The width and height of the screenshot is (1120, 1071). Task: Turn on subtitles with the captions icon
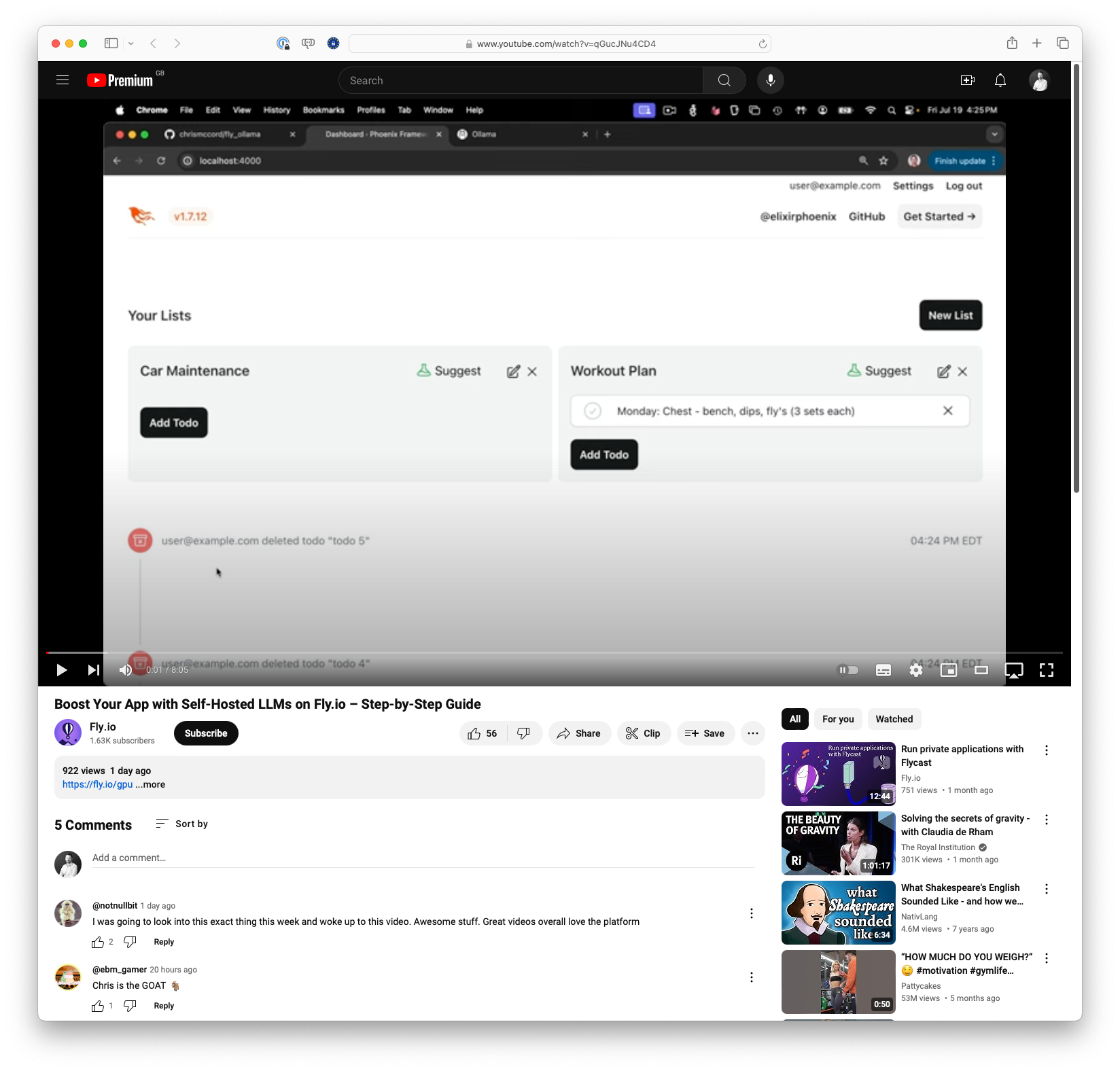pyautogui.click(x=883, y=670)
